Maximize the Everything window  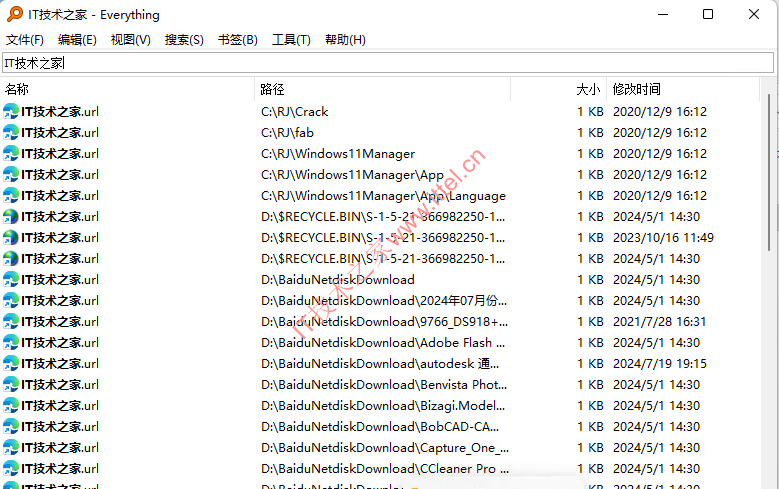pyautogui.click(x=708, y=14)
